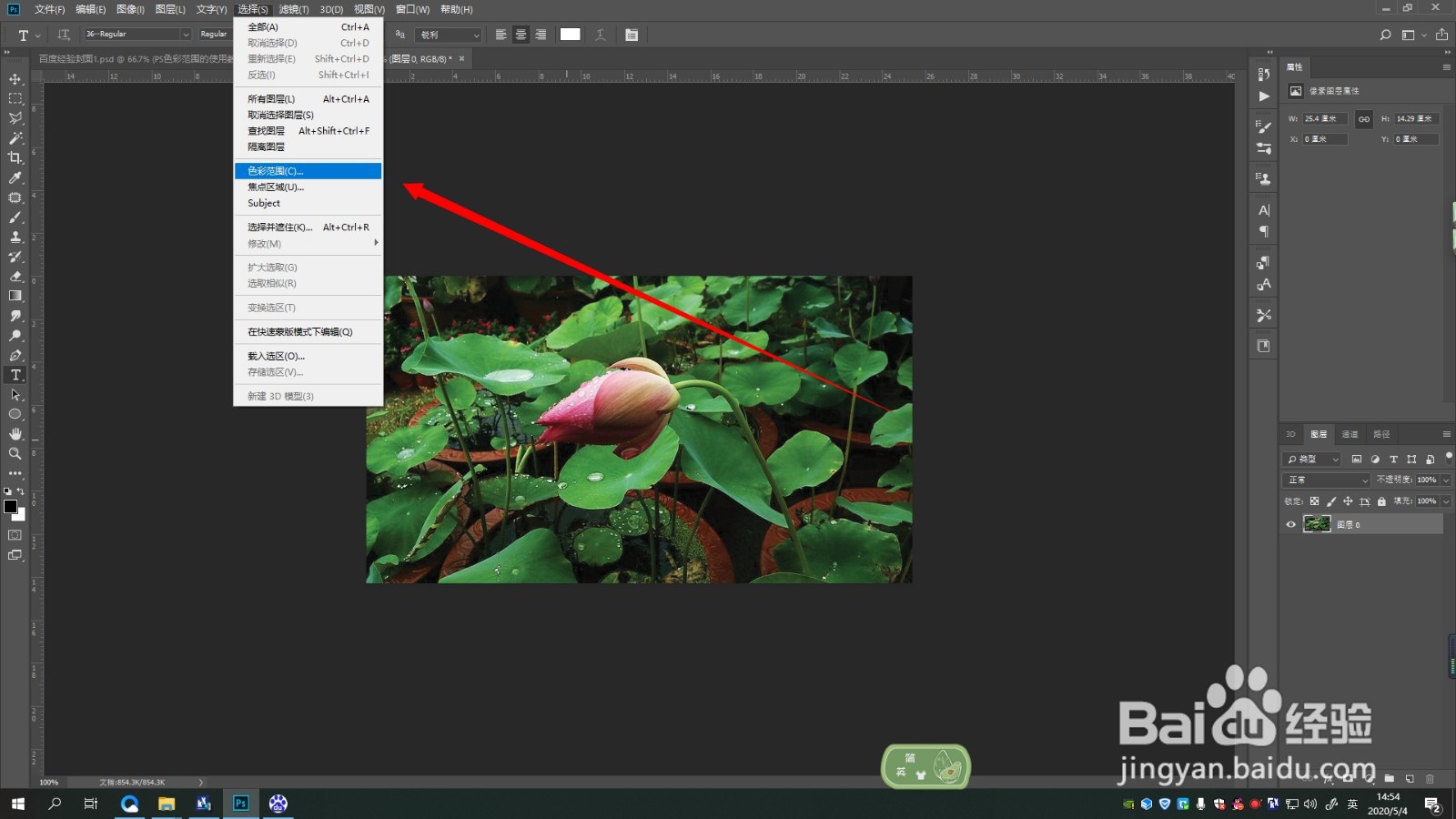
Task: Select the Zoom tool
Action: 15,453
